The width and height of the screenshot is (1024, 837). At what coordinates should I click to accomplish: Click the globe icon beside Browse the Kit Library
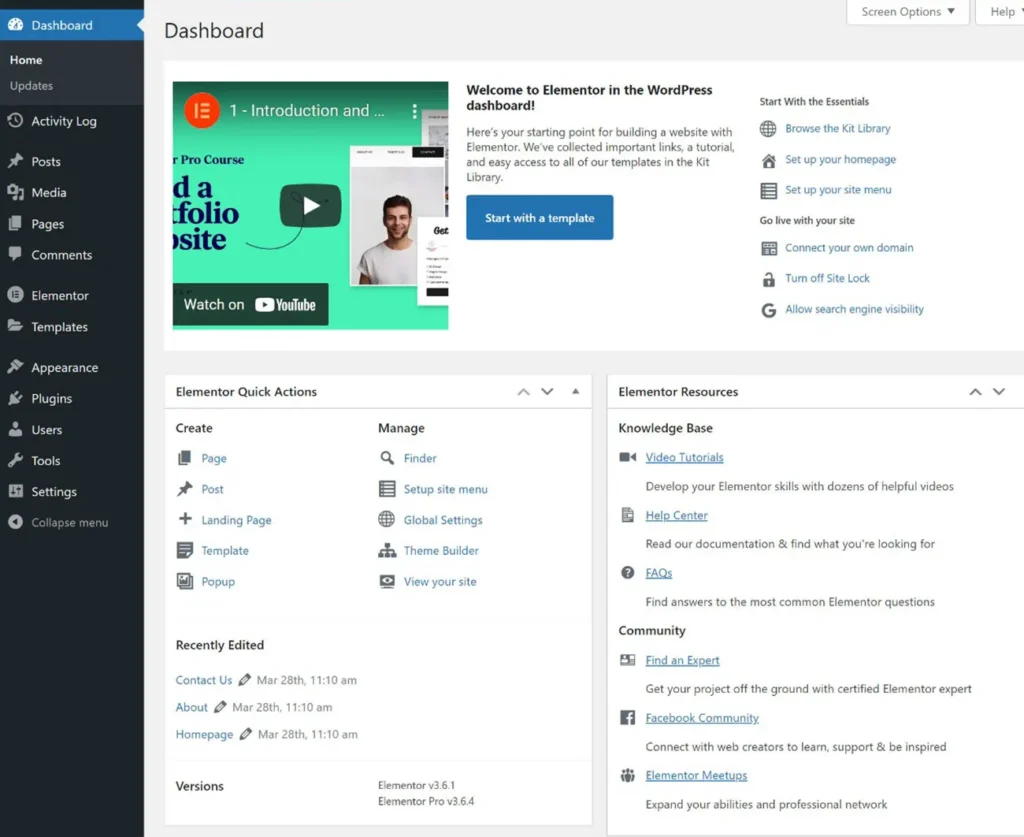768,129
